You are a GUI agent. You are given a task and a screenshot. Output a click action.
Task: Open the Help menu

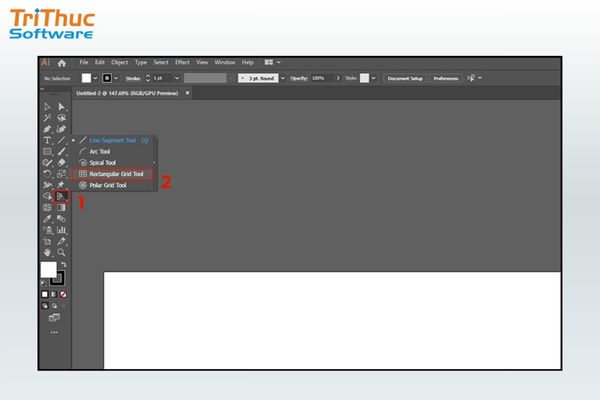[x=248, y=62]
